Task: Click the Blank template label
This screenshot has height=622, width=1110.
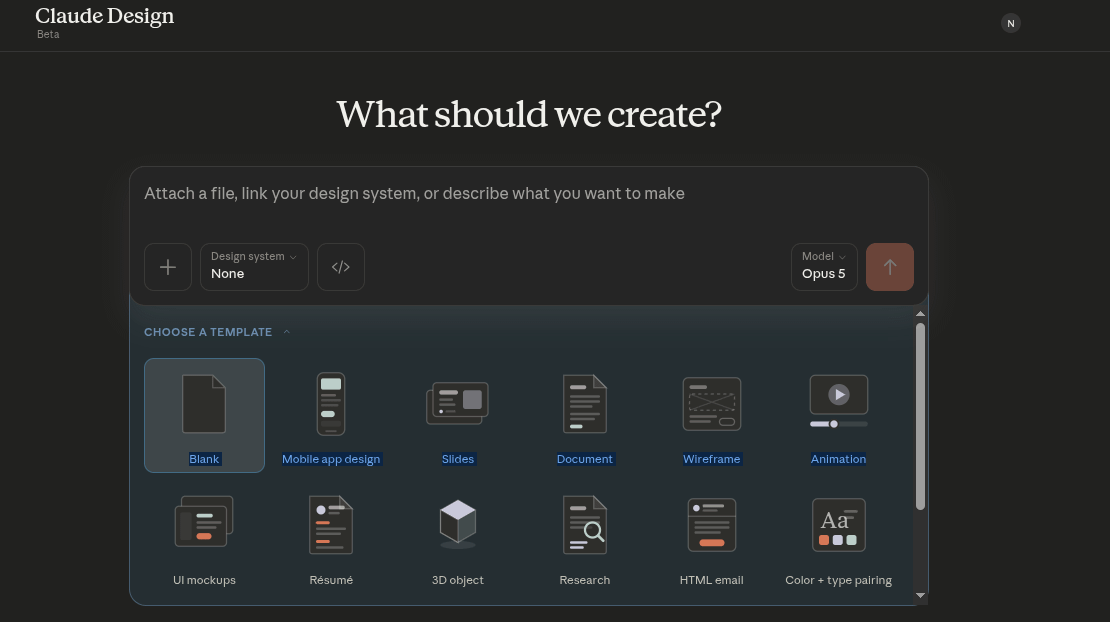Action: tap(204, 459)
